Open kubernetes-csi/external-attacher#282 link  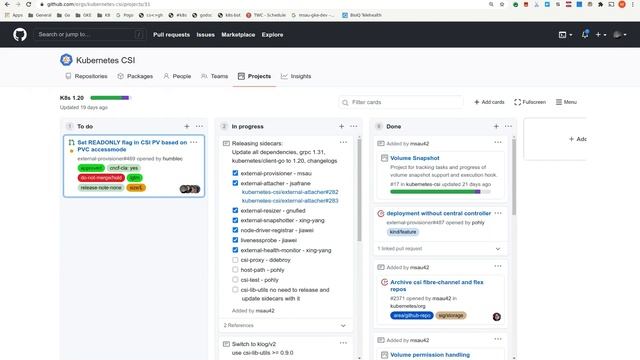tap(290, 192)
